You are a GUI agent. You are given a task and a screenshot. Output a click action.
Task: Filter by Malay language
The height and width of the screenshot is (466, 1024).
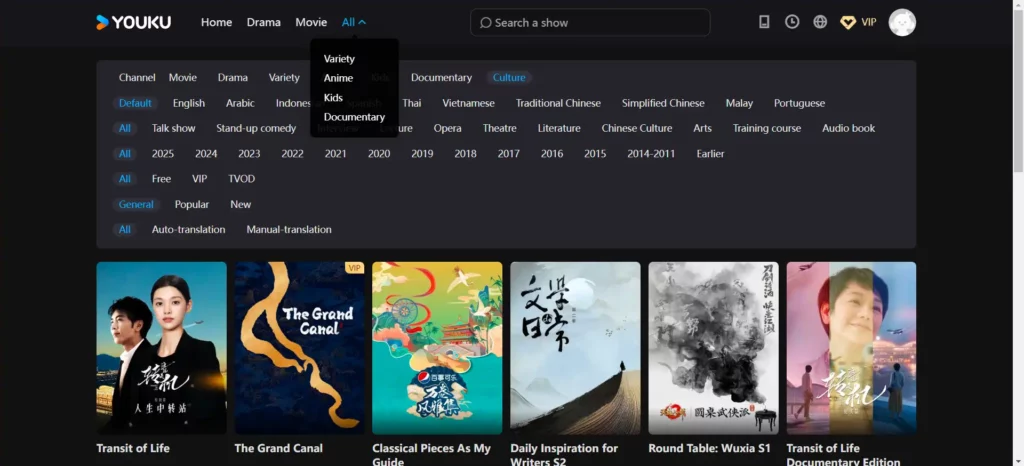point(739,103)
